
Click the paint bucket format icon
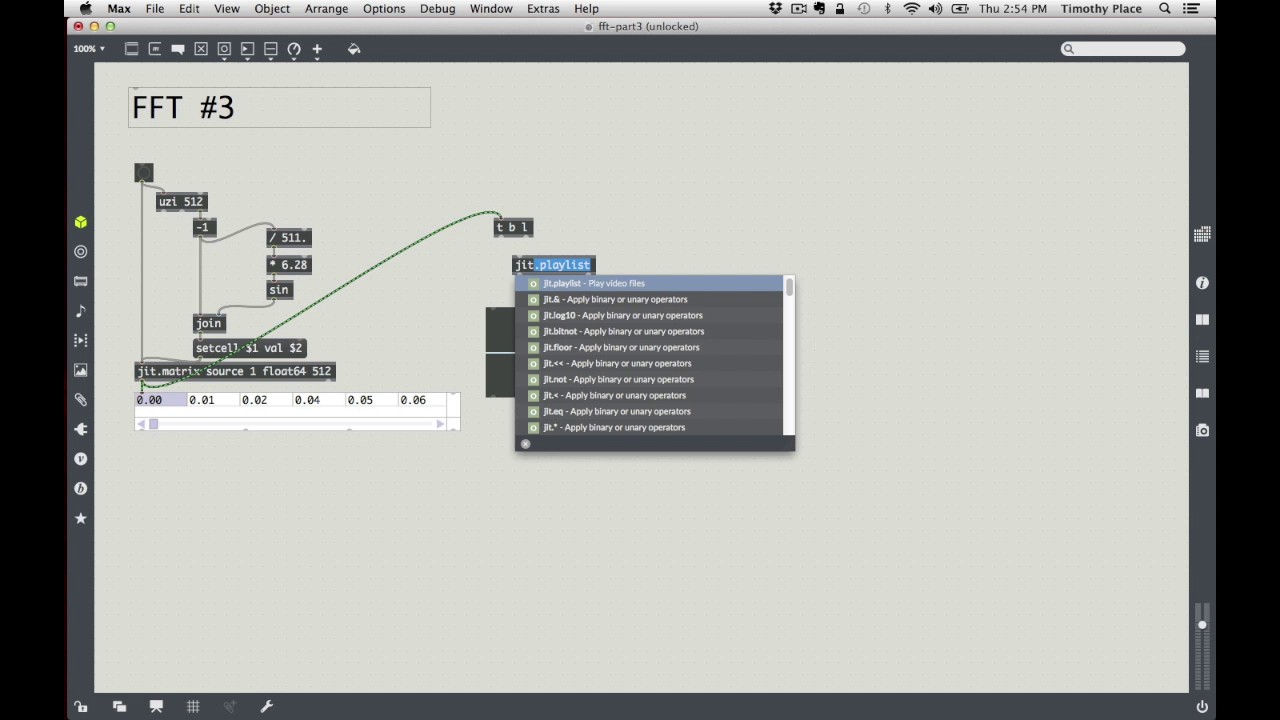tap(353, 48)
